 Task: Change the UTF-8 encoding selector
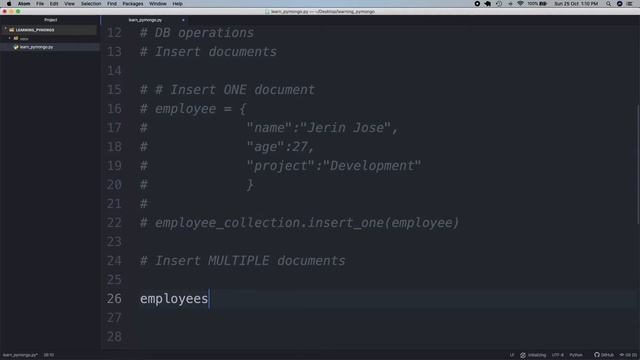pos(558,355)
